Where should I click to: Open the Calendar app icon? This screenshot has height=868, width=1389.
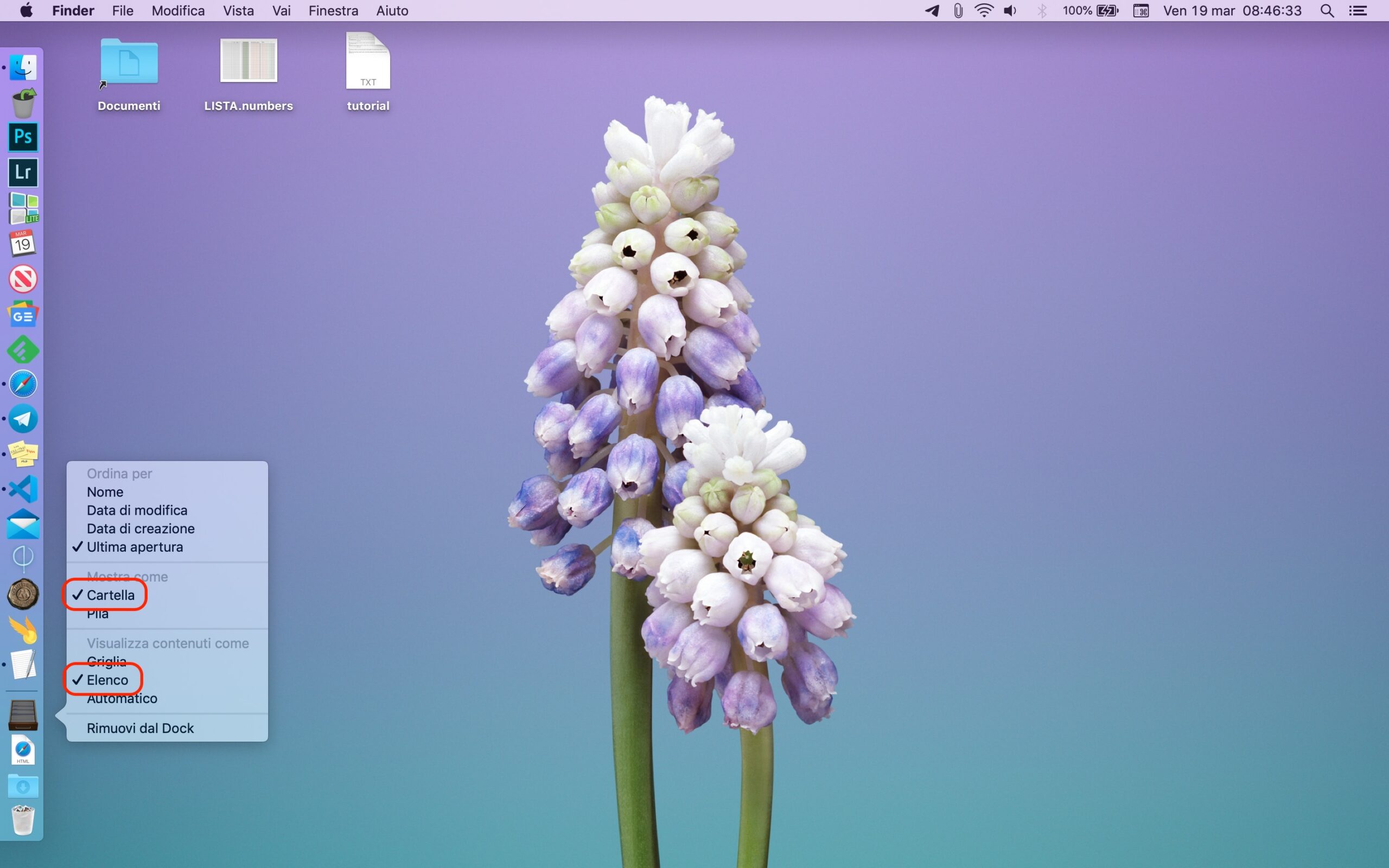click(23, 244)
